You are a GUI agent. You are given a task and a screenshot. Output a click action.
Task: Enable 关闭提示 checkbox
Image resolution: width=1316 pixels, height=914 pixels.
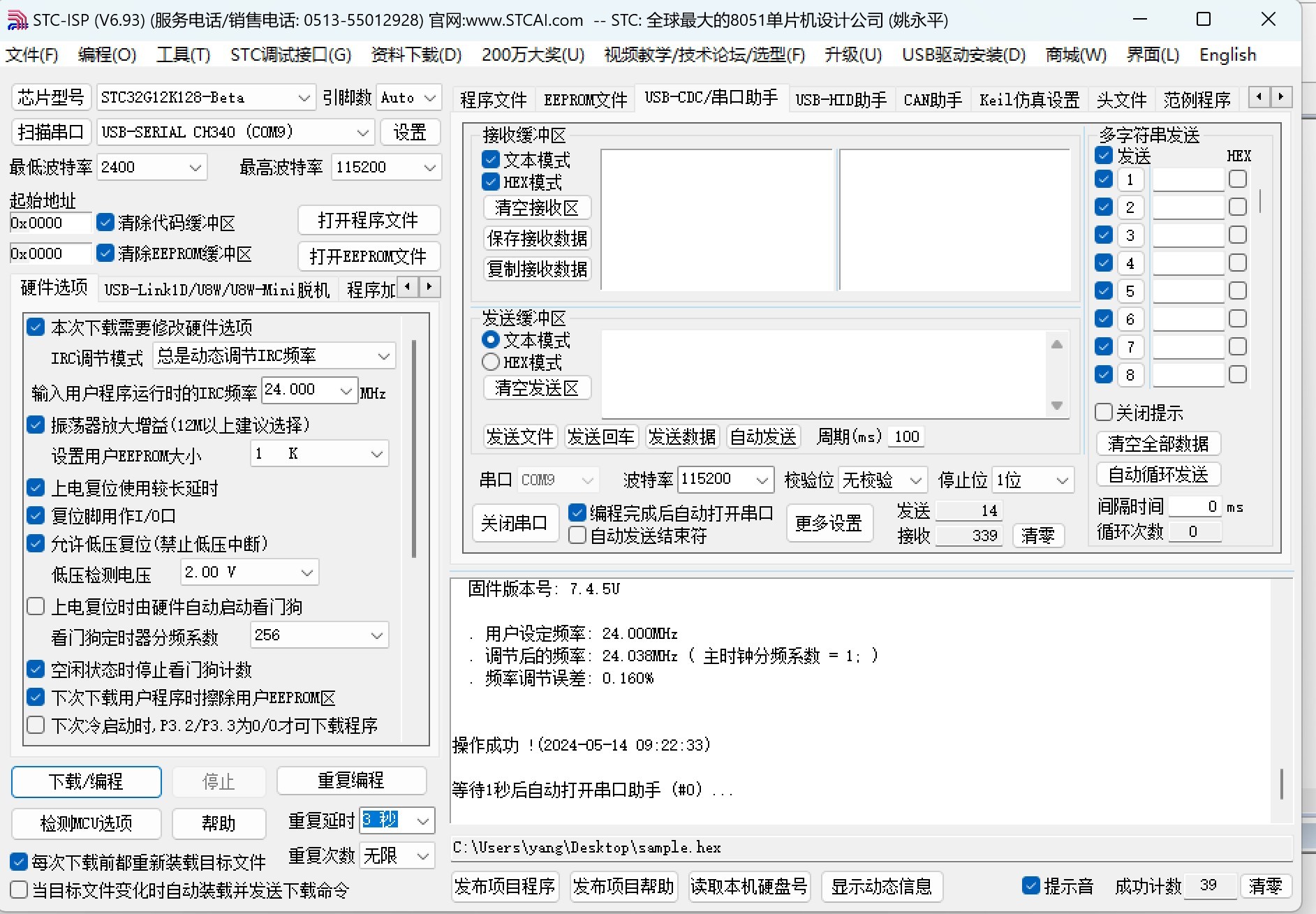[x=1104, y=412]
